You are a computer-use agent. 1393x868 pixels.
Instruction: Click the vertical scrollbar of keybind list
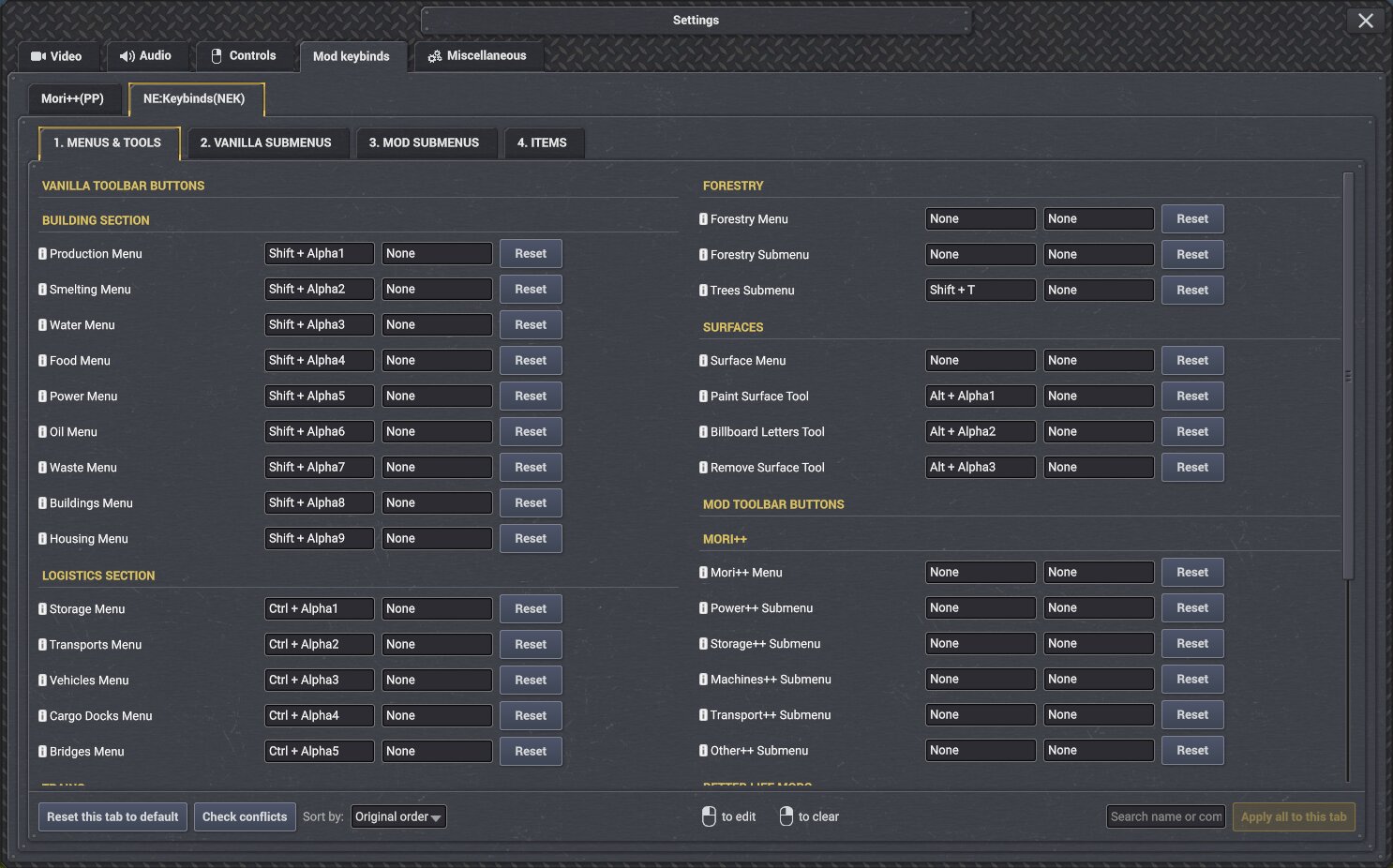pyautogui.click(x=1348, y=375)
